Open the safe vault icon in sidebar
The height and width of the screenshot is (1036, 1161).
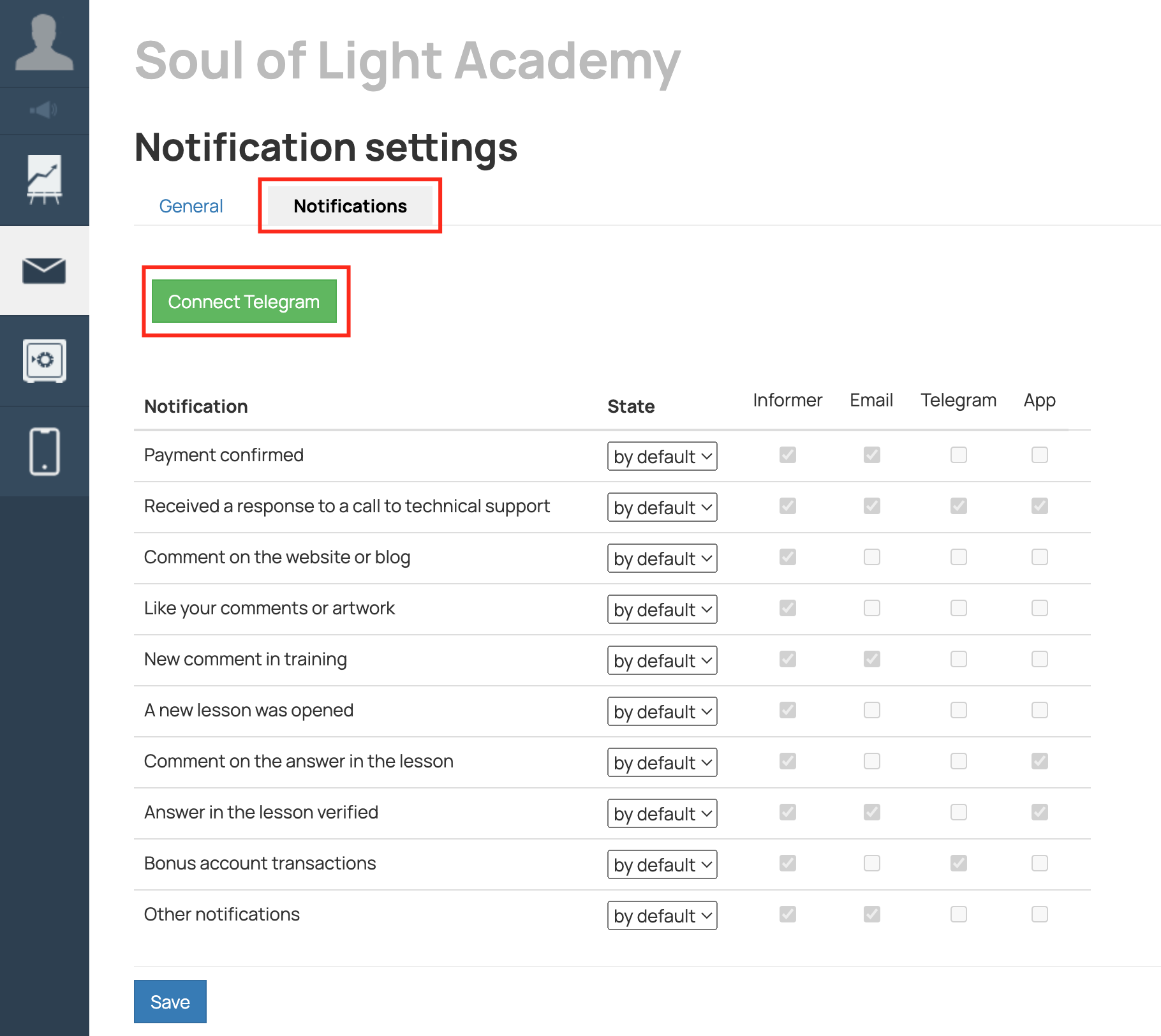pos(44,360)
